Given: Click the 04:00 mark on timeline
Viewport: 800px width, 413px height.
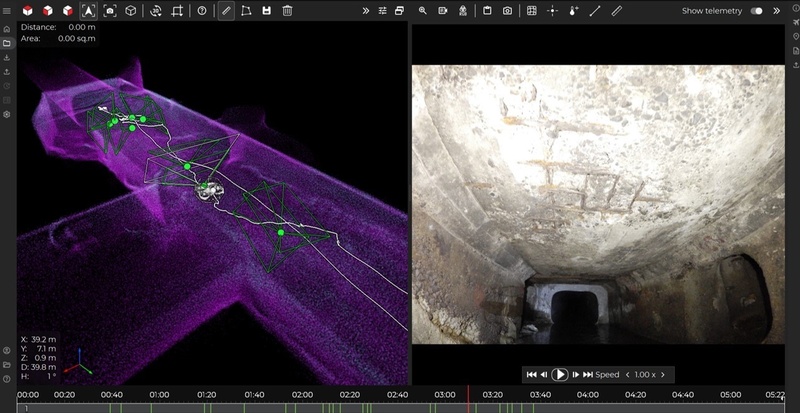Looking at the screenshot, I should point(588,395).
